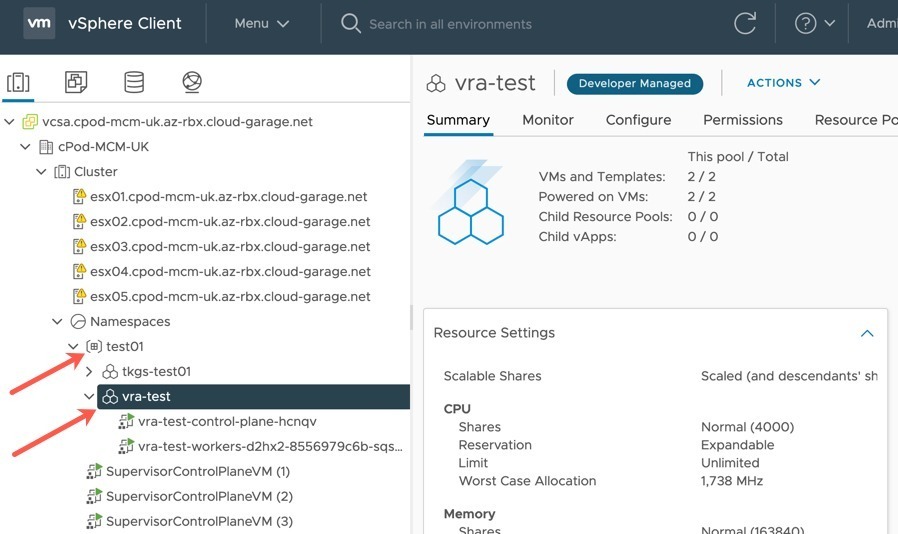Select esx01.cpod-mcm-uk host in tree

229,197
